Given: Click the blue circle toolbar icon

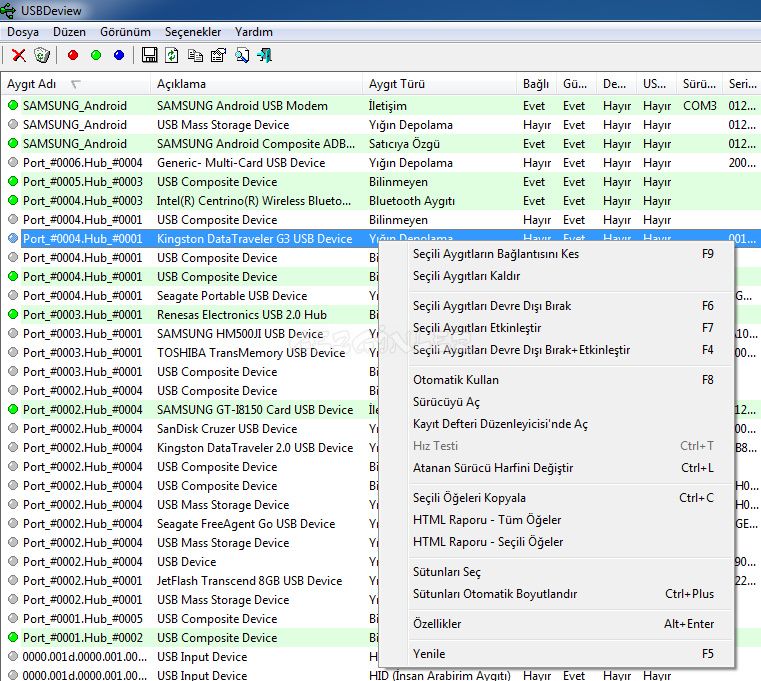Looking at the screenshot, I should pos(119,55).
